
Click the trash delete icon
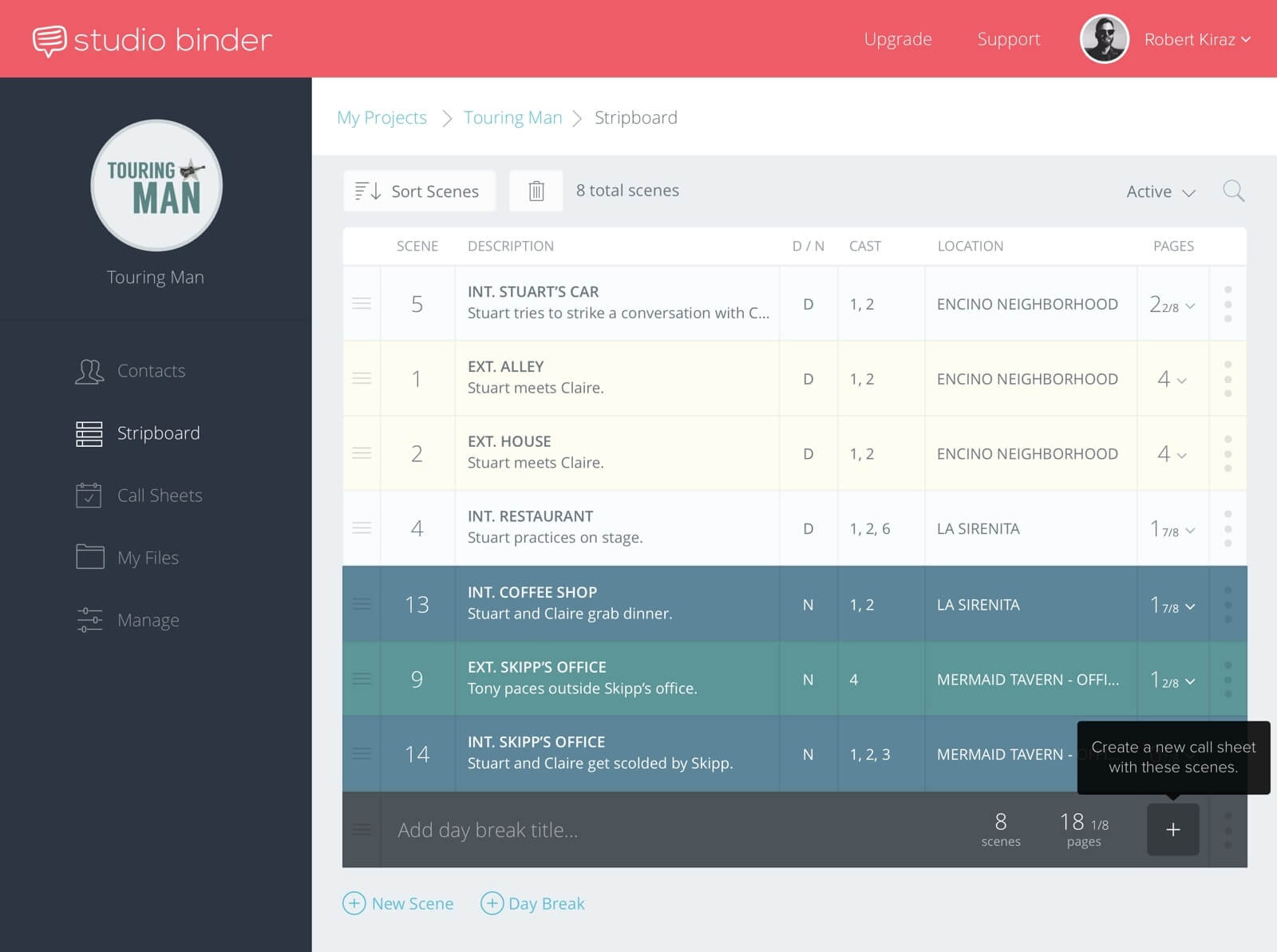(536, 191)
